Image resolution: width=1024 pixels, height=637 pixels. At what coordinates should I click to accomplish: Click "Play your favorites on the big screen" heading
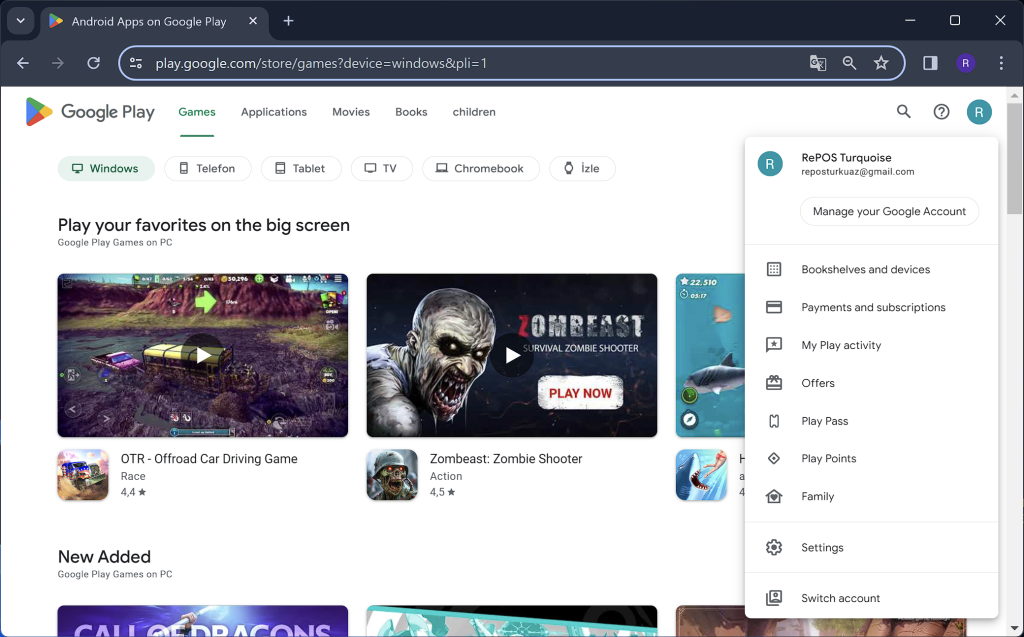pyautogui.click(x=204, y=225)
